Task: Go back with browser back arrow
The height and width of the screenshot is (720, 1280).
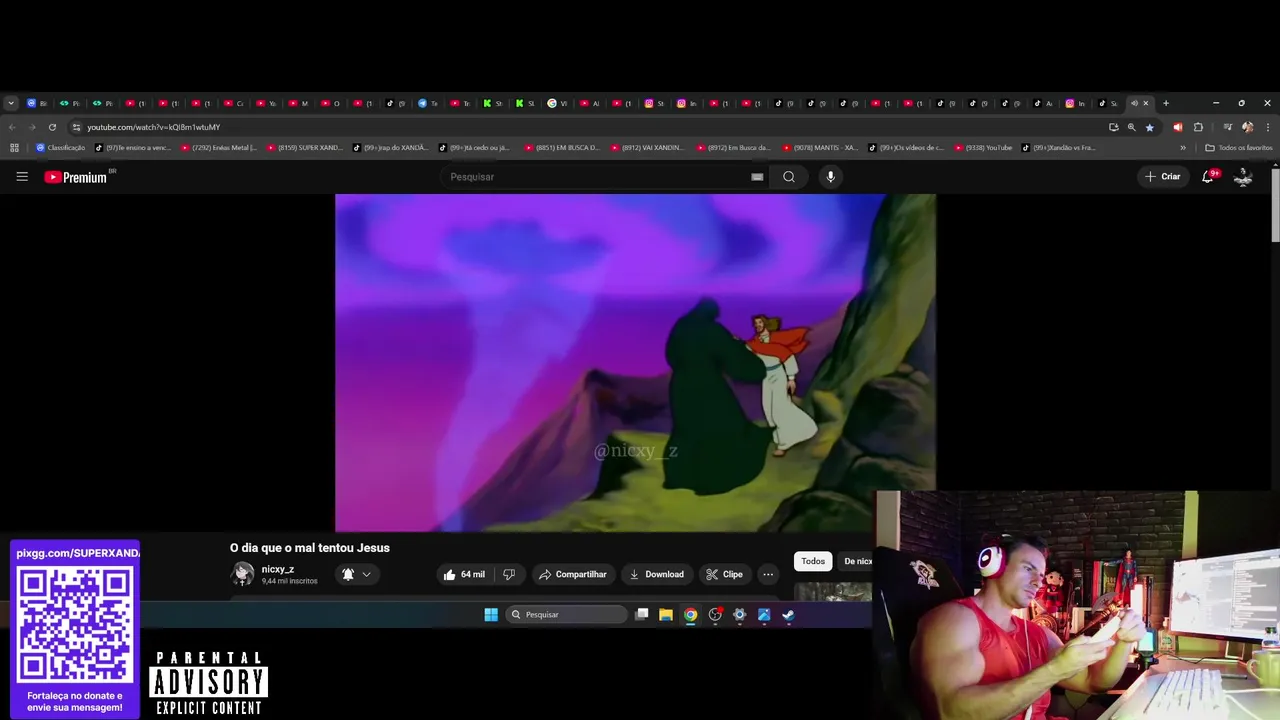Action: pos(12,127)
